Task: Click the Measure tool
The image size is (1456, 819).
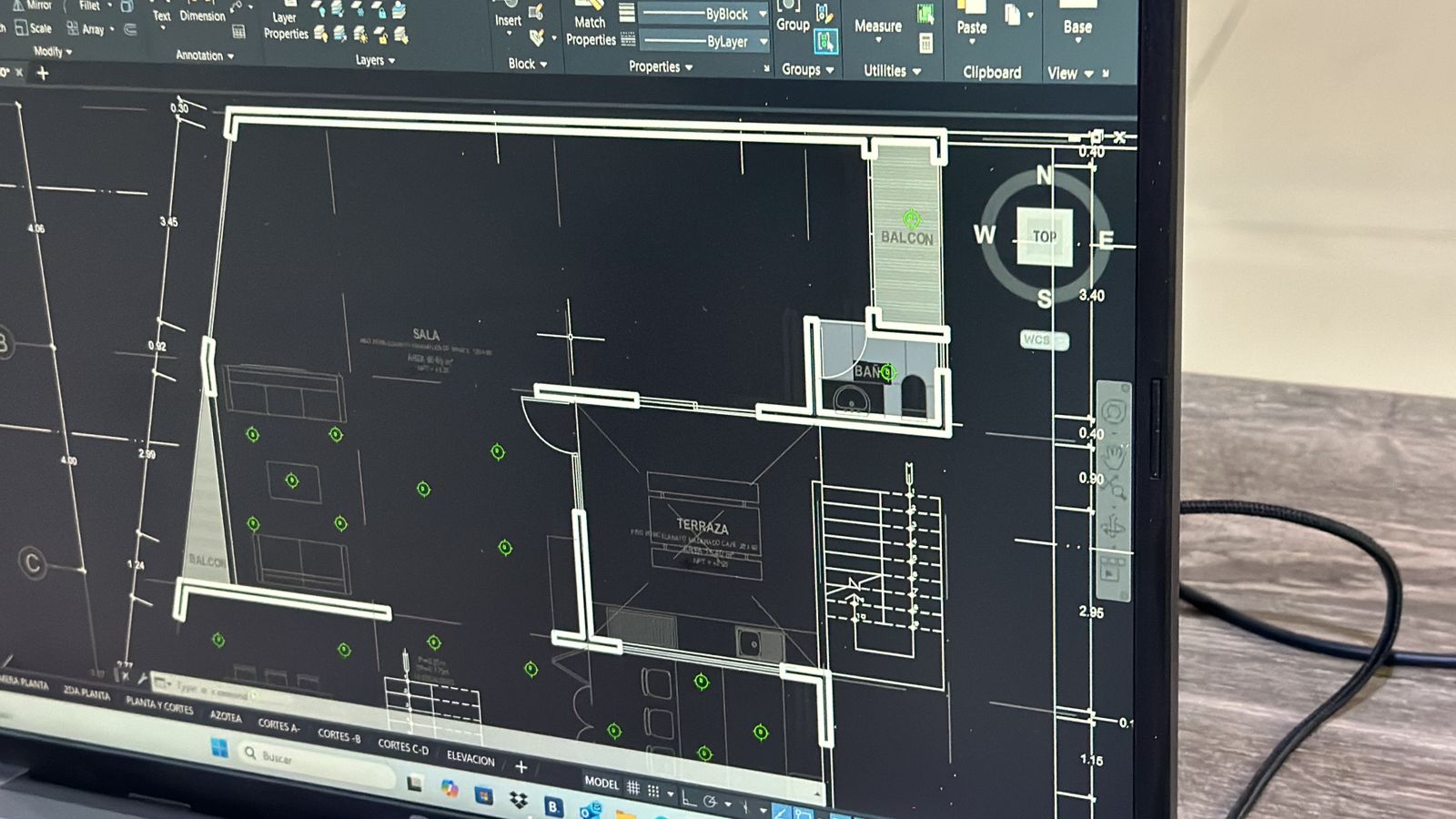Action: 877,25
